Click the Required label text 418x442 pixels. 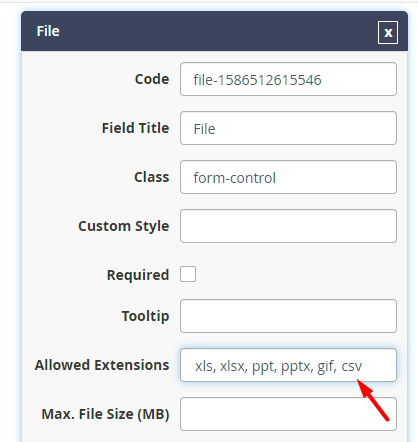click(138, 275)
